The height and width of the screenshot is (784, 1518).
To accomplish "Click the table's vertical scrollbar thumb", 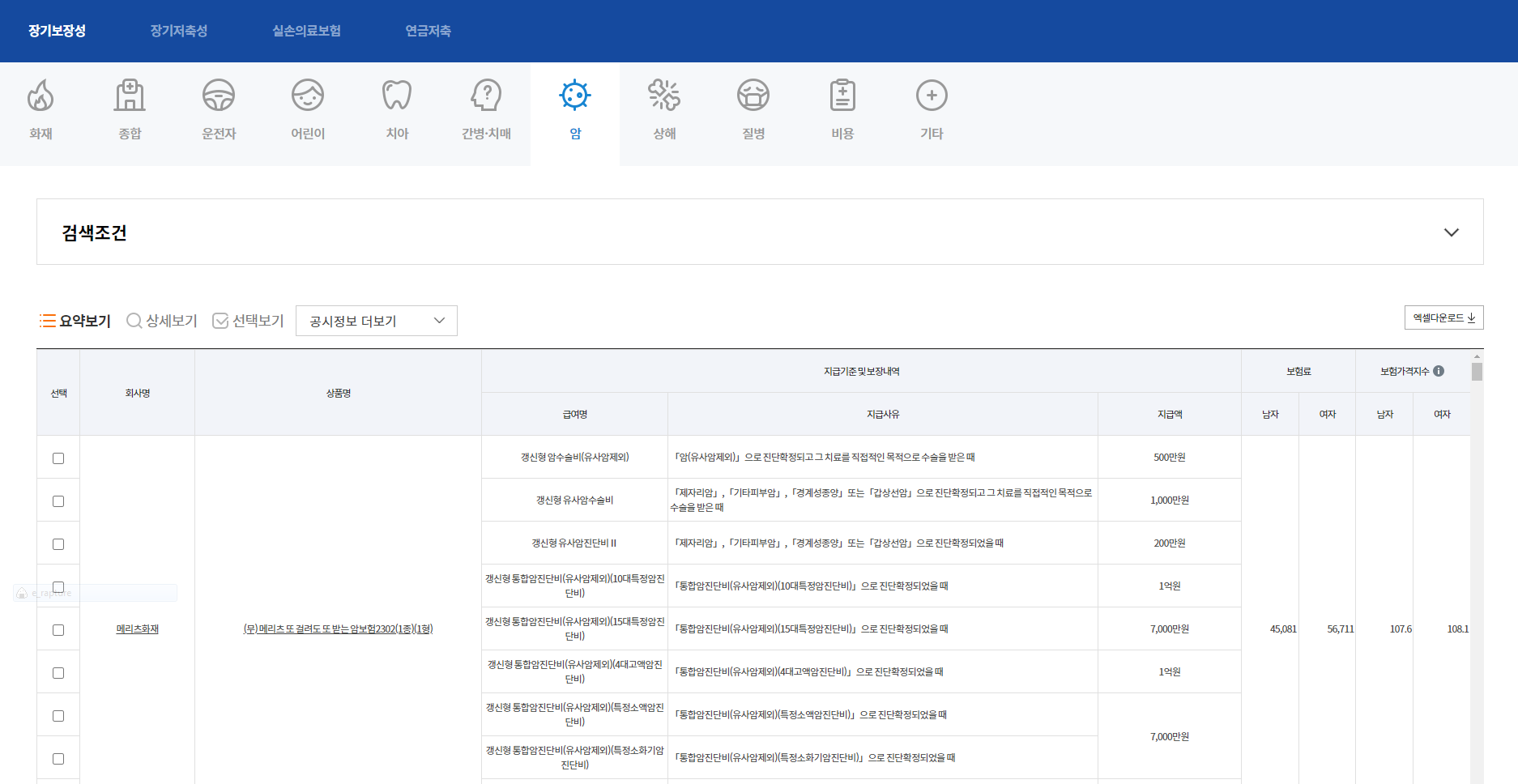I will (x=1477, y=372).
